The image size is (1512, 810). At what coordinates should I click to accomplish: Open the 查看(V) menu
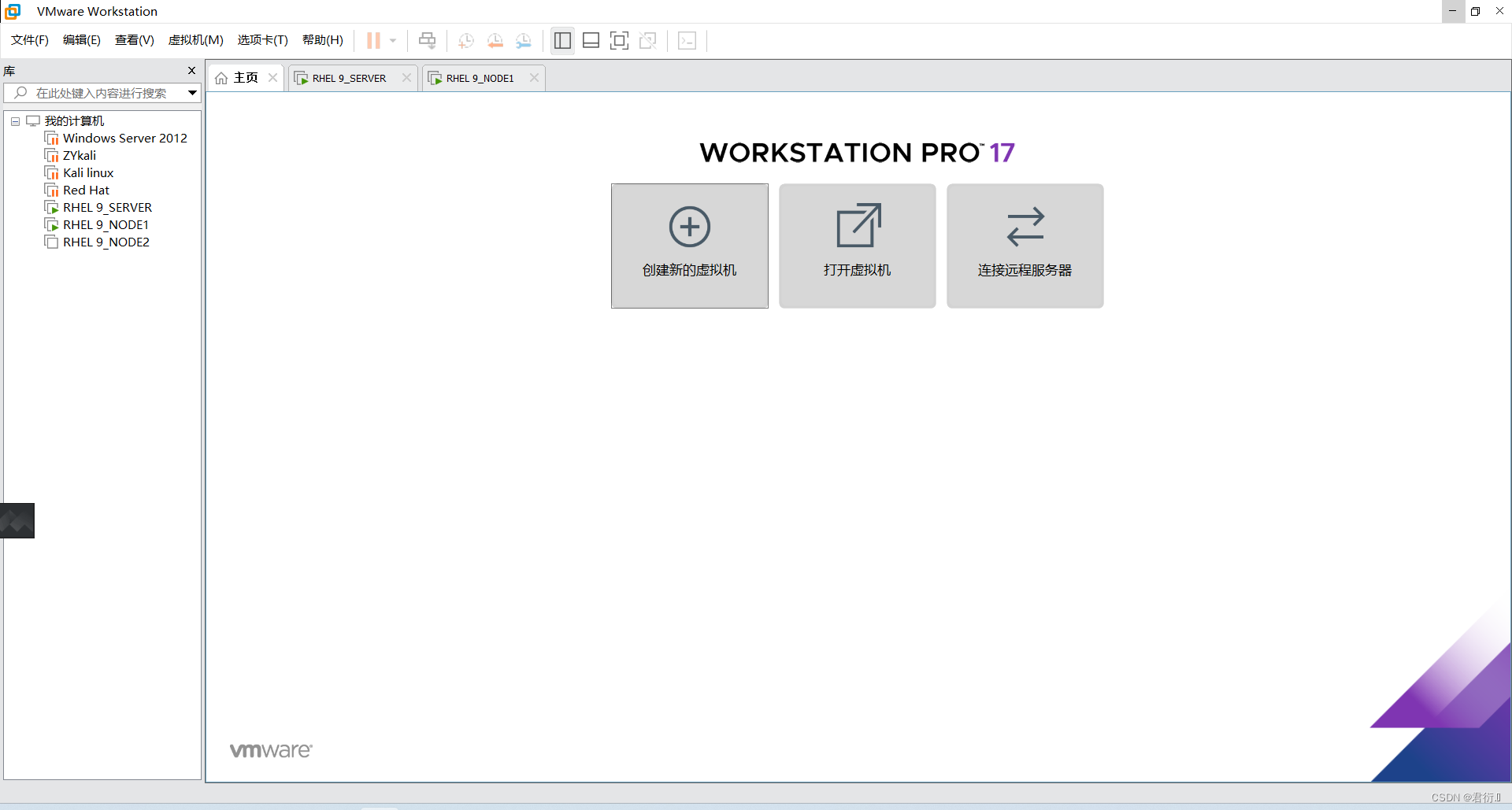(x=134, y=40)
